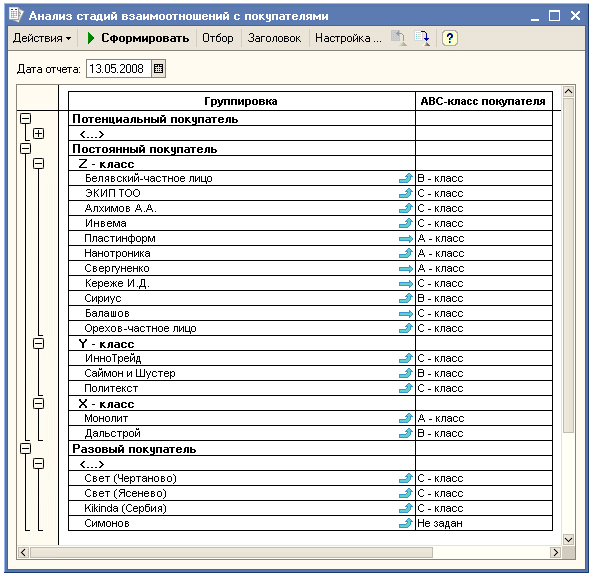Click the trend arrow in Саймон и Шустер row
The image size is (593, 579).
pyautogui.click(x=406, y=373)
